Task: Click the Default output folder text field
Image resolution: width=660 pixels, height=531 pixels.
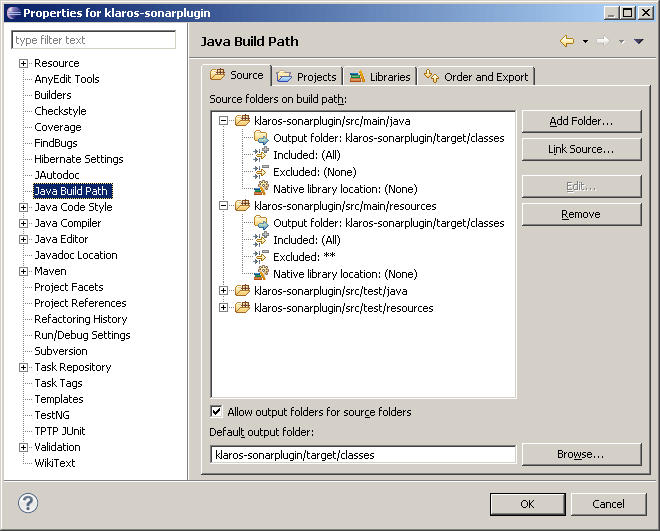Action: pos(363,454)
